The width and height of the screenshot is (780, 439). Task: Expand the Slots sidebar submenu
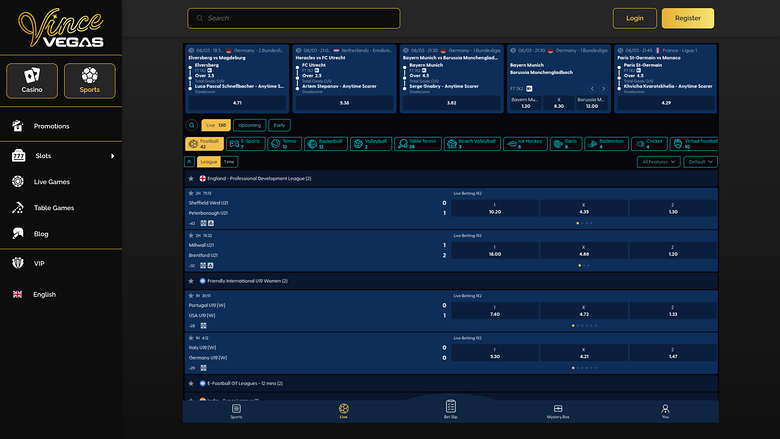(x=112, y=156)
